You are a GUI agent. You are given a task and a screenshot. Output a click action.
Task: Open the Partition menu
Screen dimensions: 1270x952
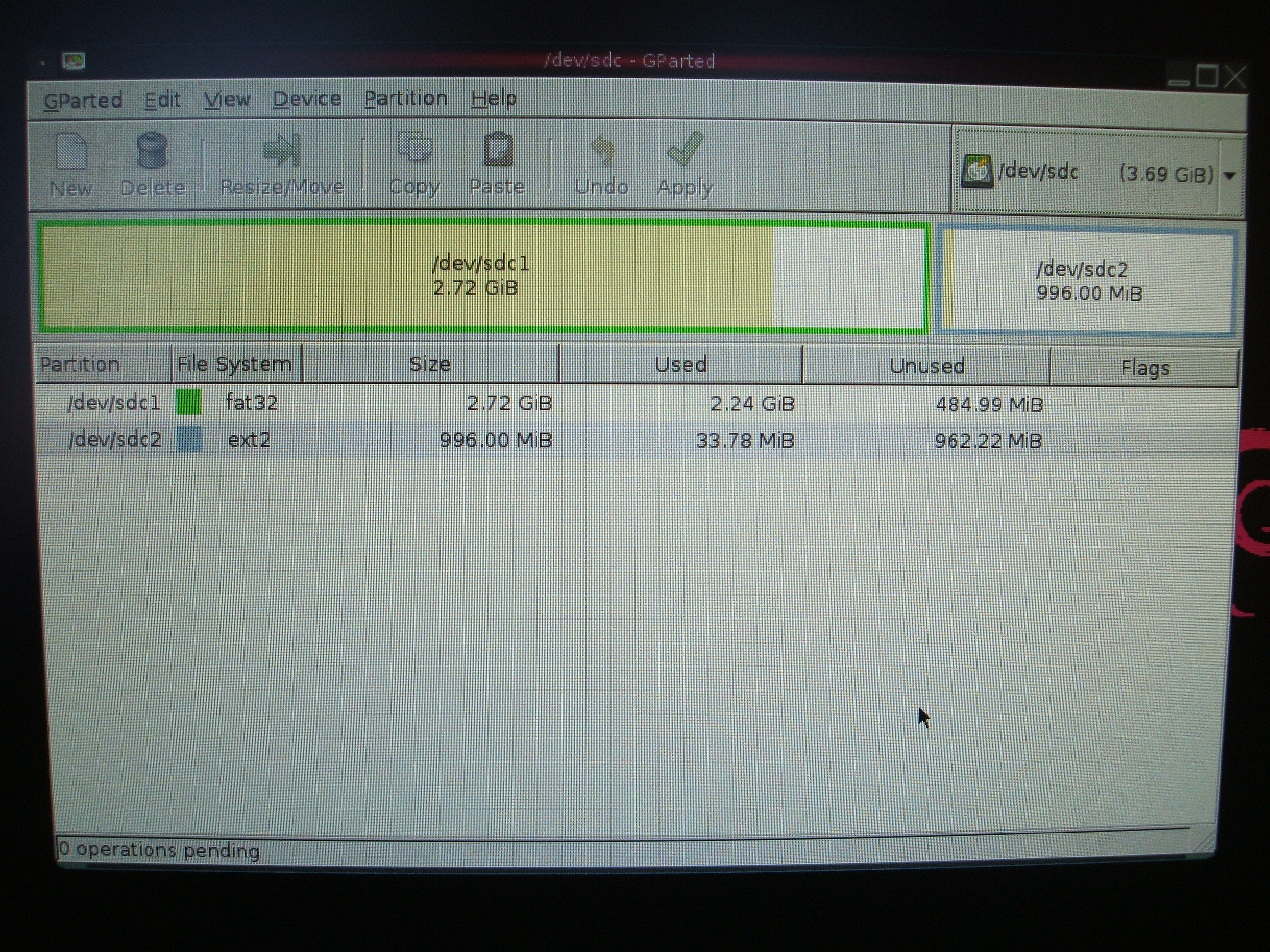pyautogui.click(x=406, y=99)
